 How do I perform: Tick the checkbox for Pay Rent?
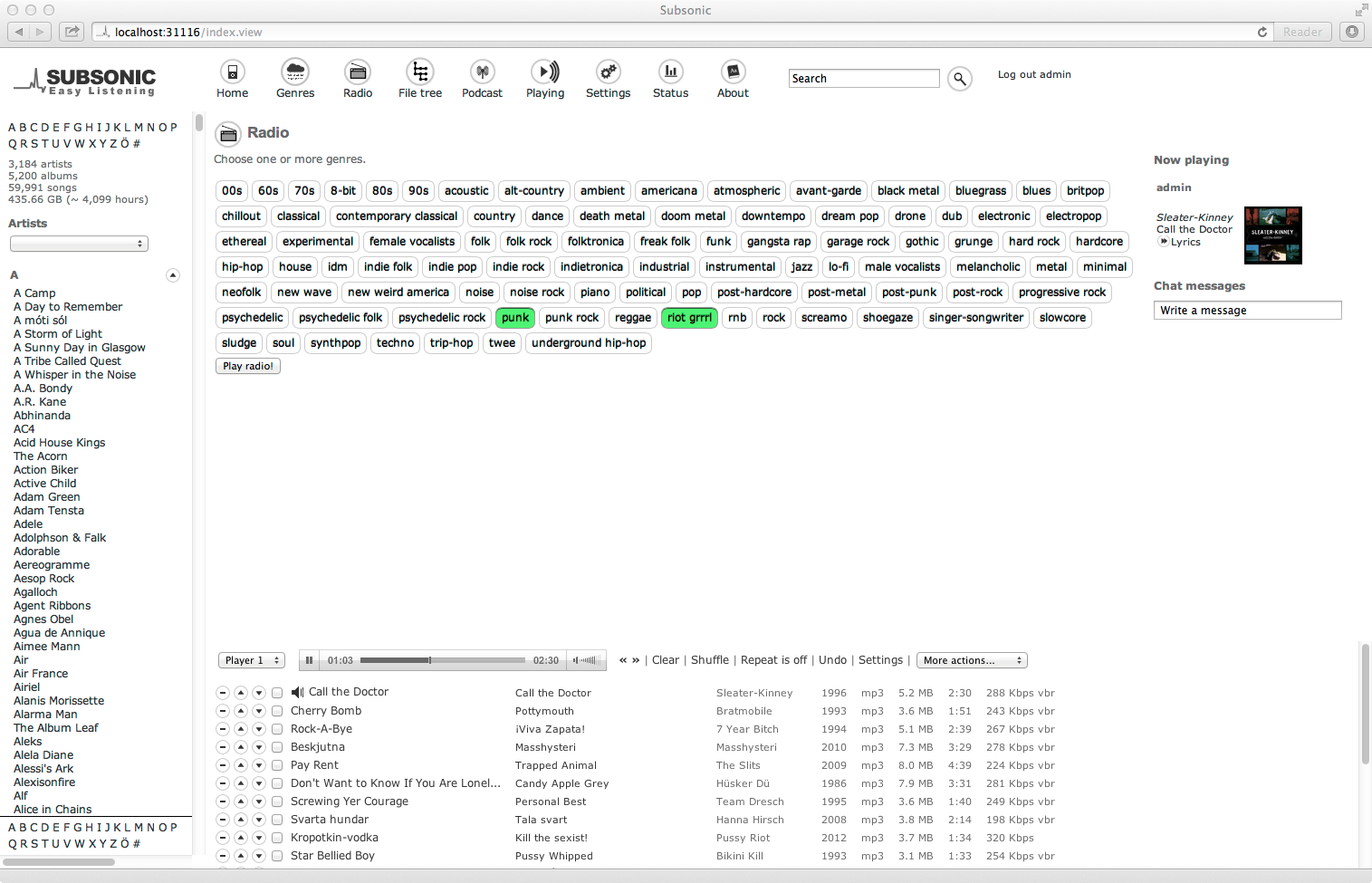[x=277, y=765]
